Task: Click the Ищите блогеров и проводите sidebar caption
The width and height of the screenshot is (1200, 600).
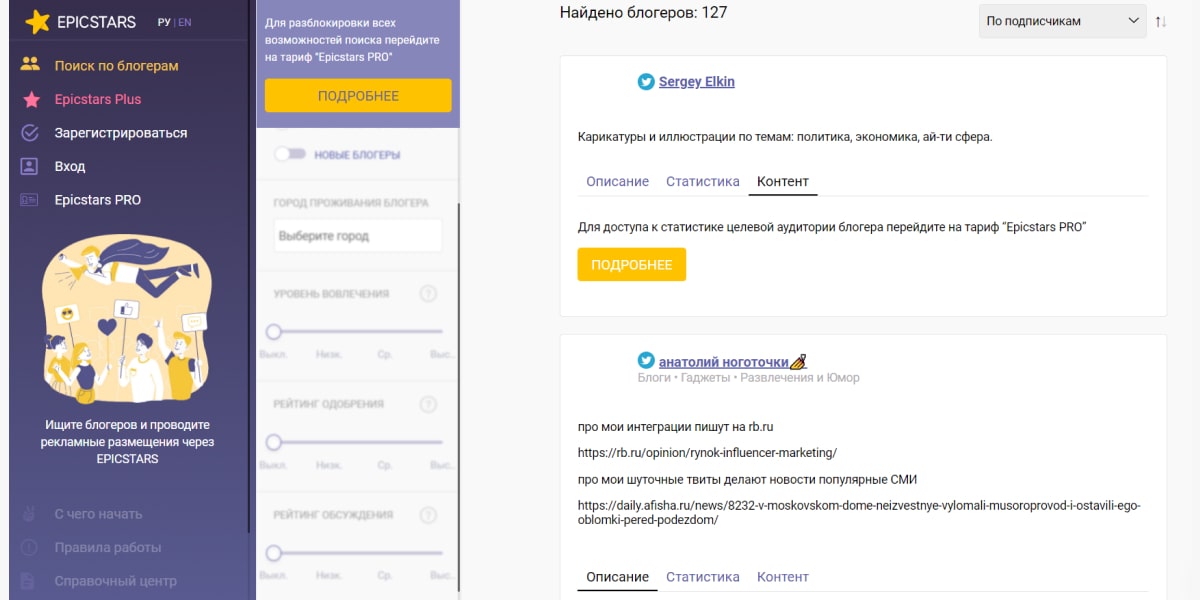Action: tap(127, 441)
